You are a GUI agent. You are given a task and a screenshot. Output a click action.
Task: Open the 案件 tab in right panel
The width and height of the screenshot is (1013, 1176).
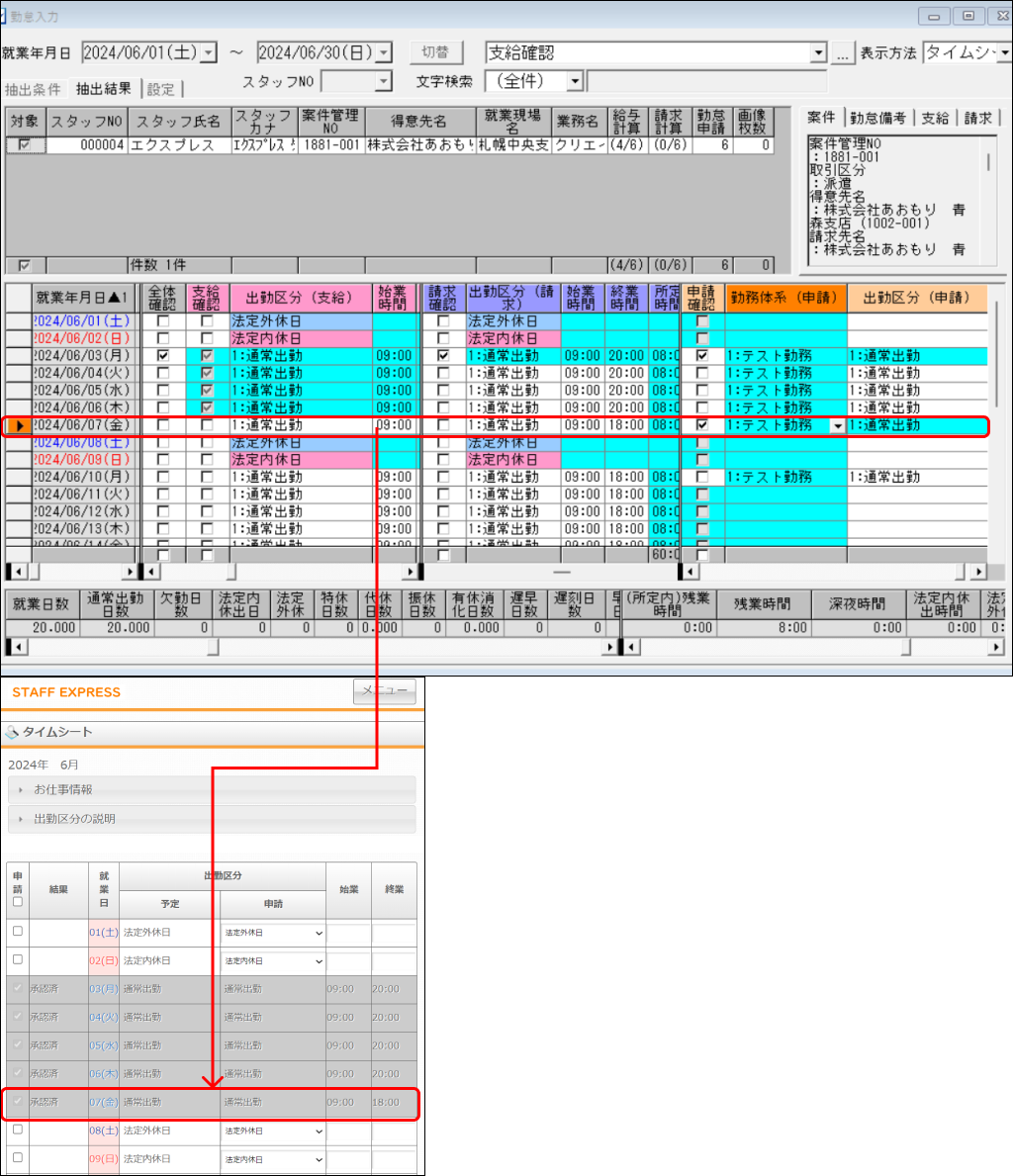(x=820, y=117)
